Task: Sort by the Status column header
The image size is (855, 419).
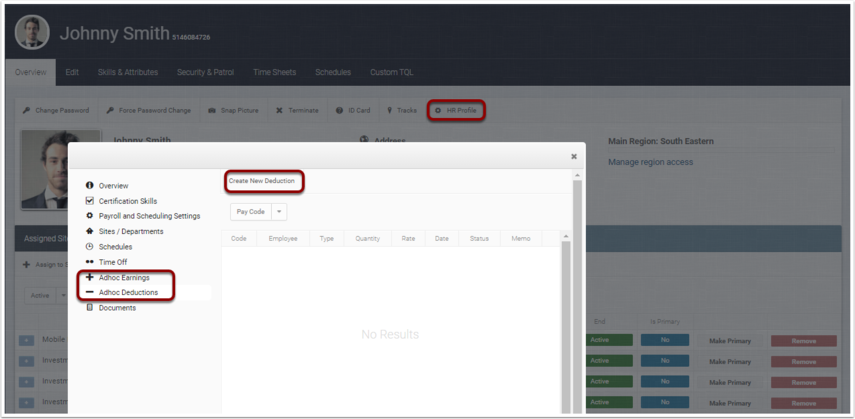Action: click(x=479, y=238)
